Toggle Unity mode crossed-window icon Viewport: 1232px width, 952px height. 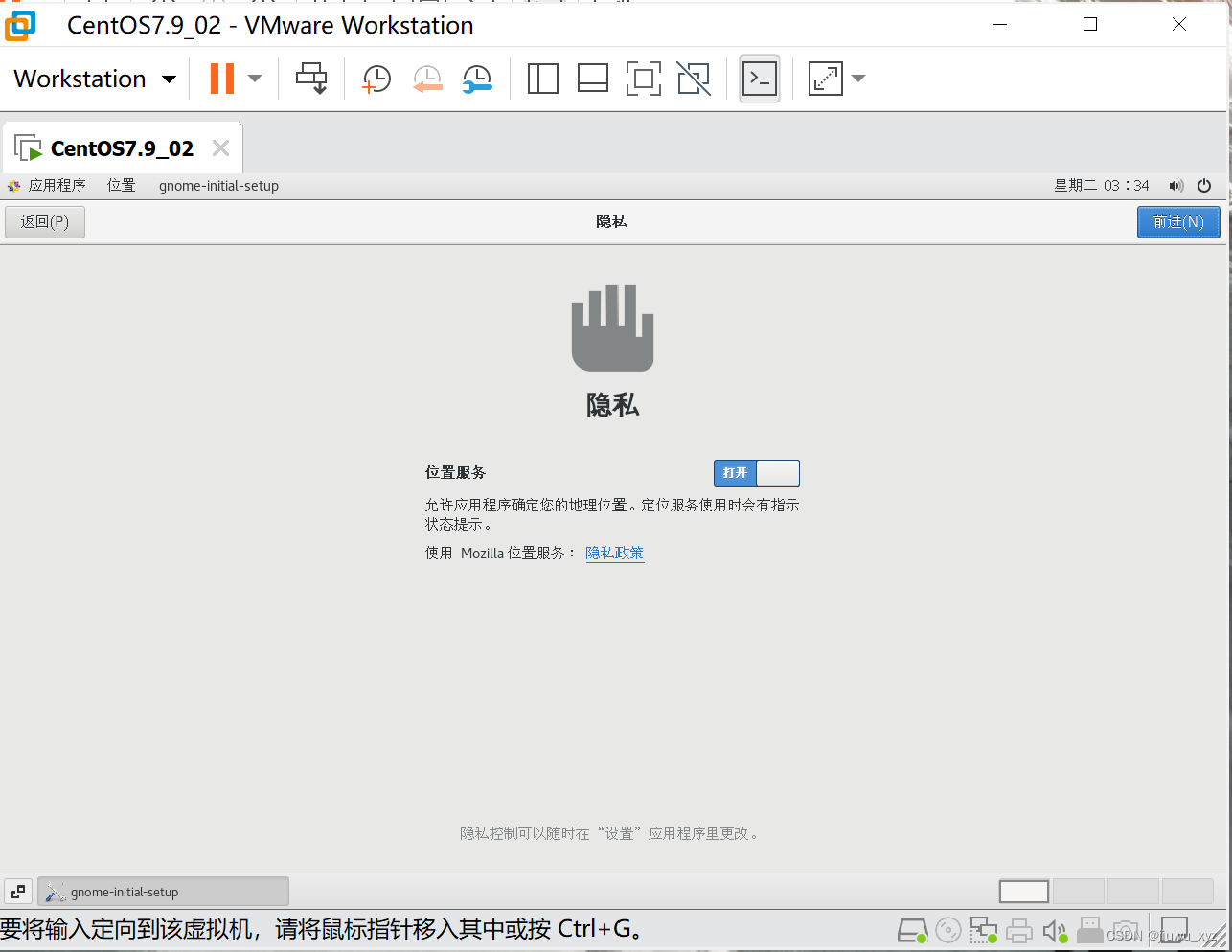[694, 79]
